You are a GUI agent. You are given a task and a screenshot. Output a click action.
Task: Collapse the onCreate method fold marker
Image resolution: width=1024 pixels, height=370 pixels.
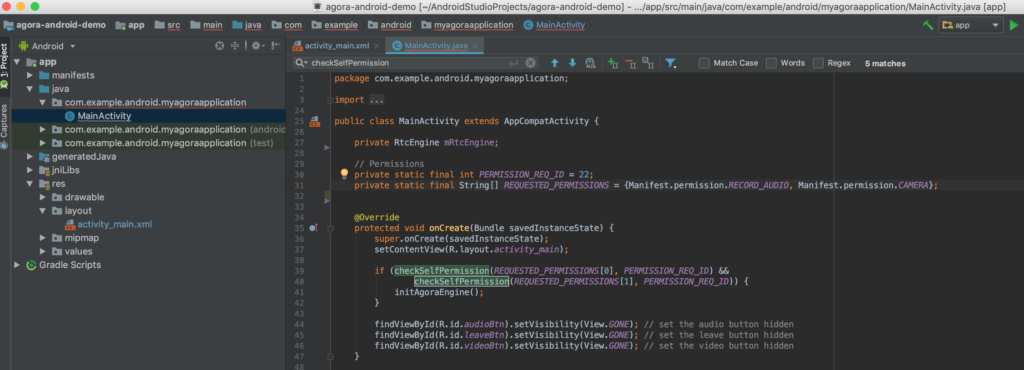330,228
